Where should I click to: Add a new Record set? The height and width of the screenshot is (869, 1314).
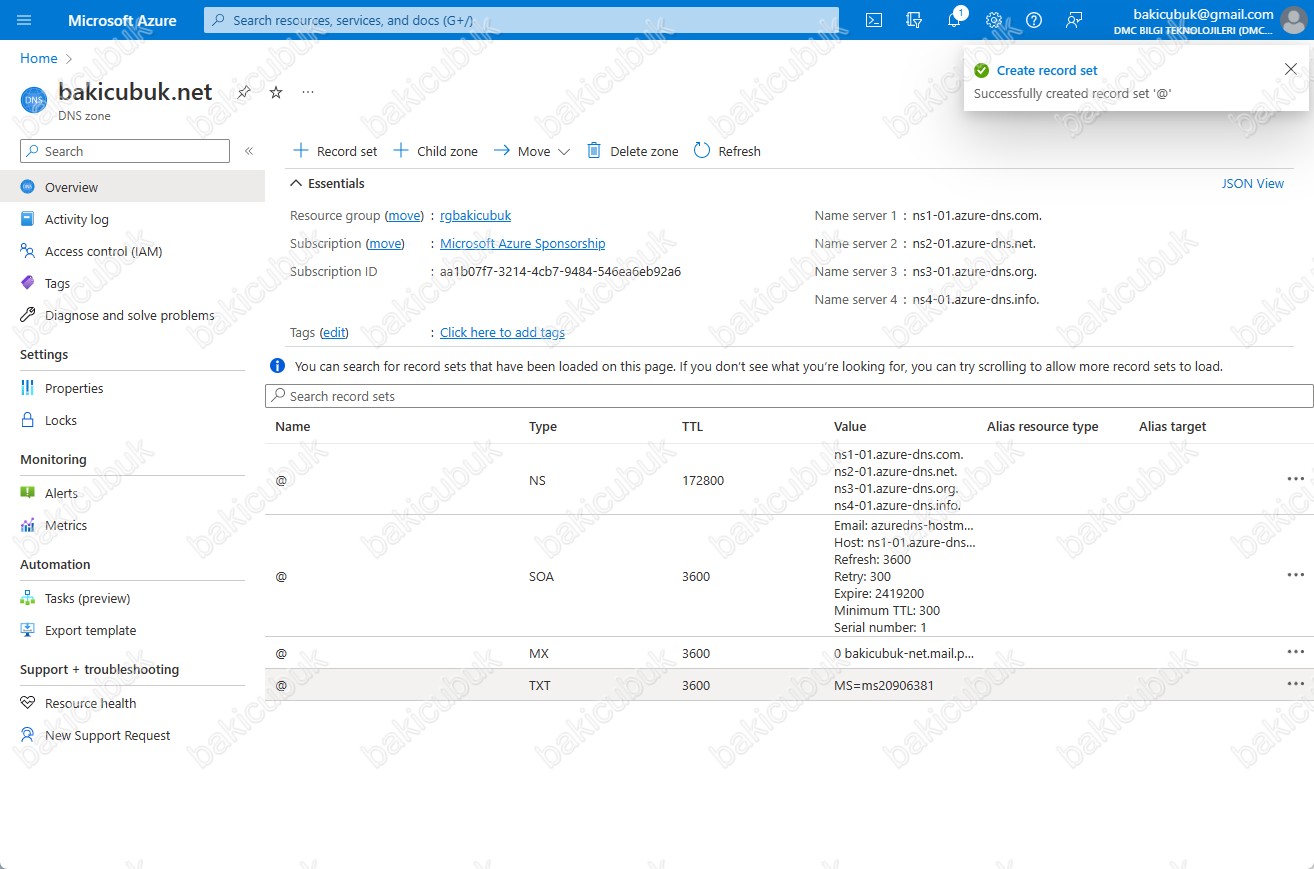click(x=335, y=151)
